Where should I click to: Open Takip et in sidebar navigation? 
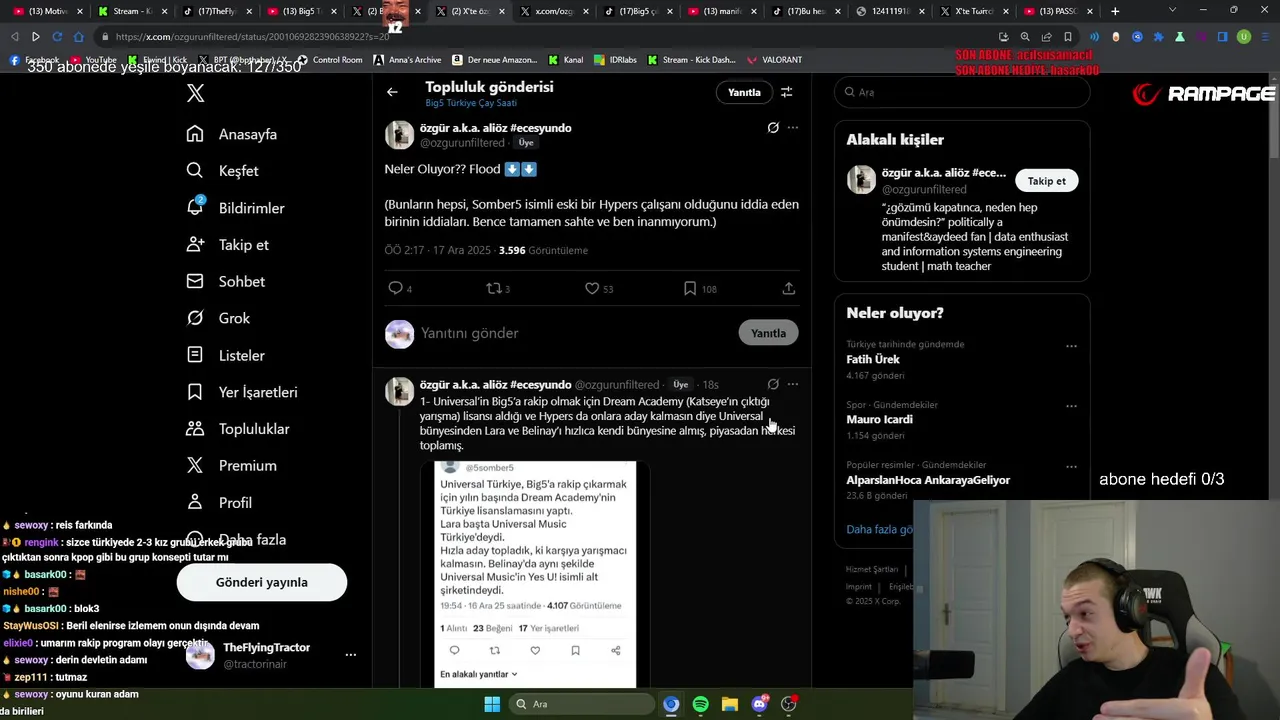tap(228, 245)
